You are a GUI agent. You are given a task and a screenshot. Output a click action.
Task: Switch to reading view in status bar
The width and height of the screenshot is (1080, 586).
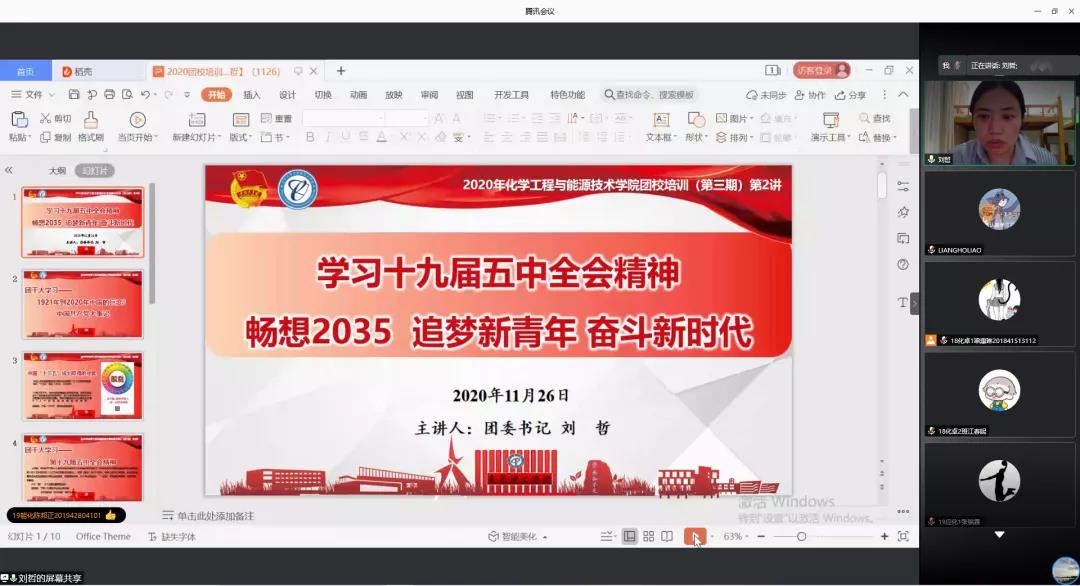(667, 537)
